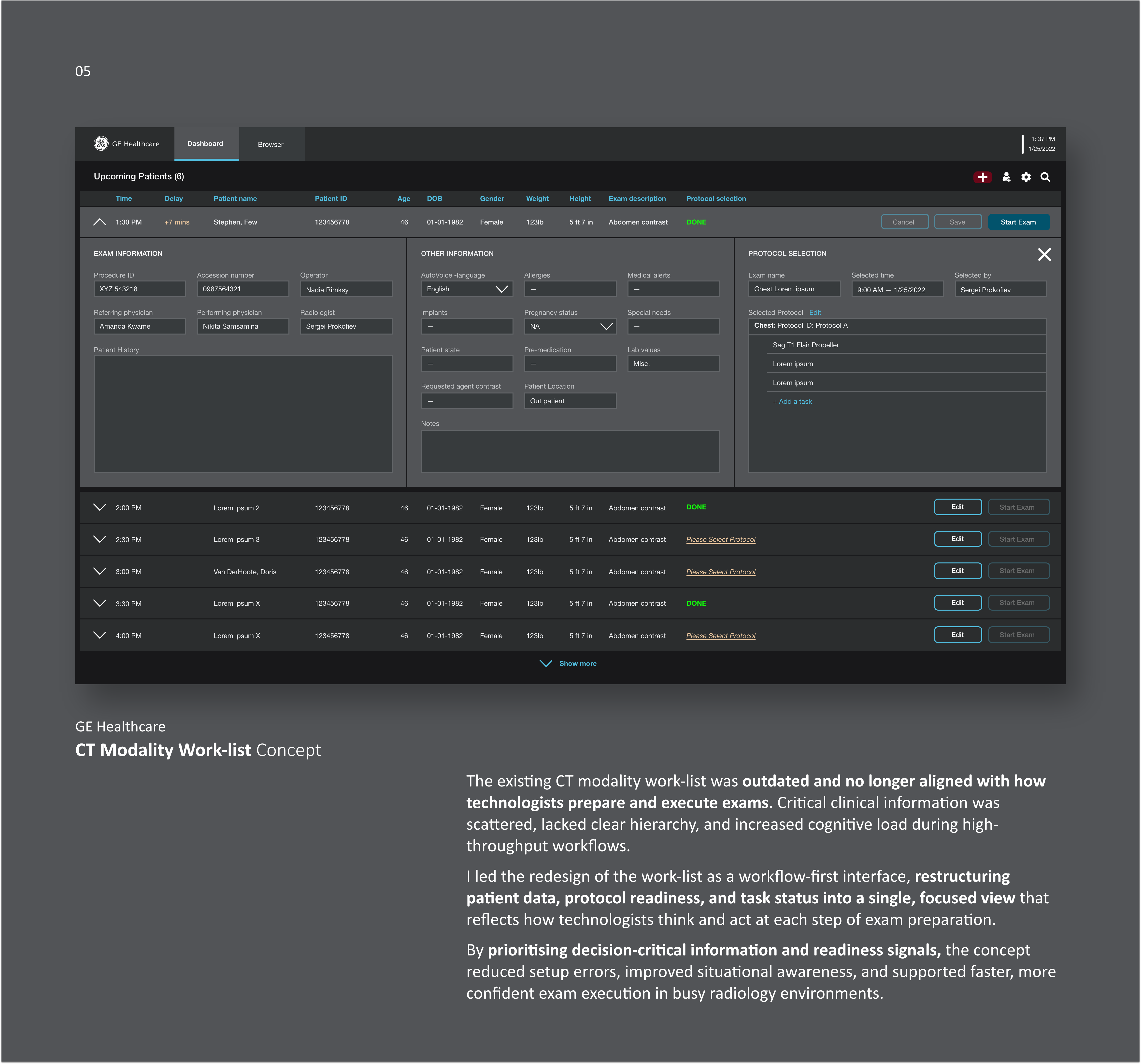Click Please Select Protocol for Van DerHoote, Doris

[x=720, y=572]
